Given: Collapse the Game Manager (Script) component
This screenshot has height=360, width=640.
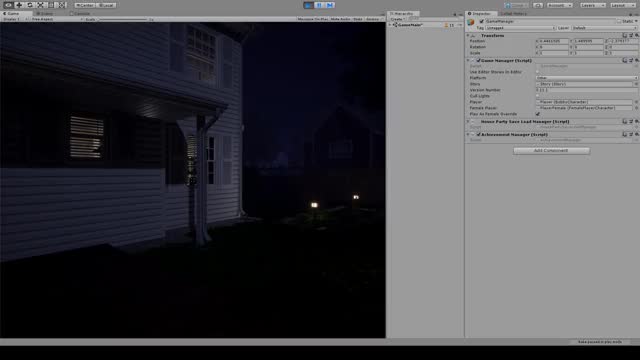Looking at the screenshot, I should pyautogui.click(x=468, y=60).
